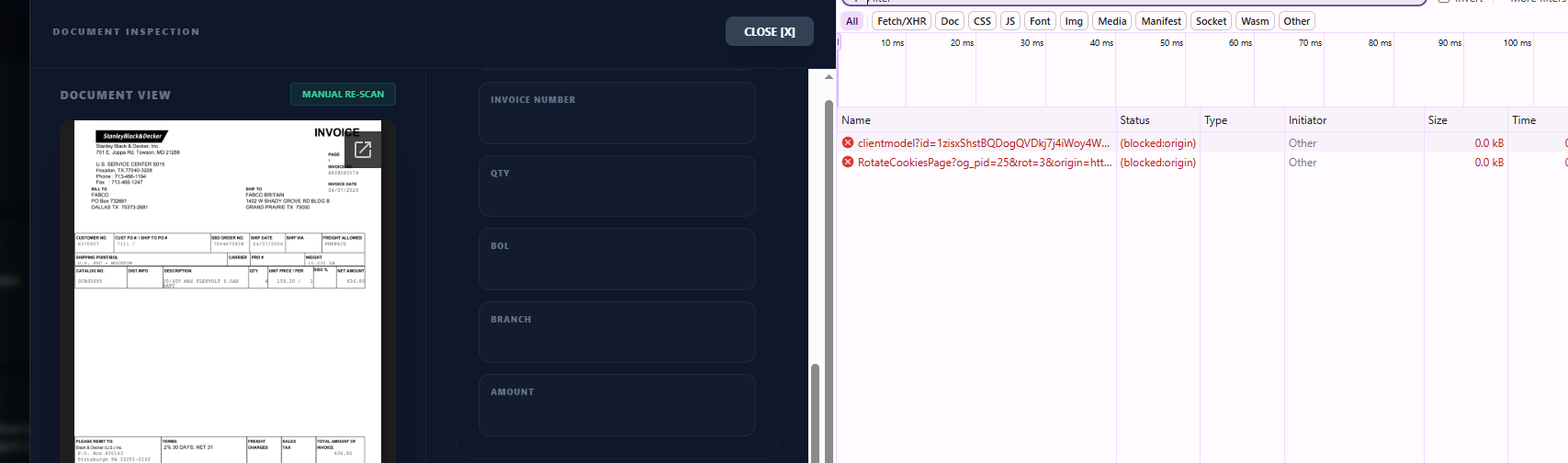Select the Img network filter
Viewport: 1568px width, 463px height.
point(1074,21)
